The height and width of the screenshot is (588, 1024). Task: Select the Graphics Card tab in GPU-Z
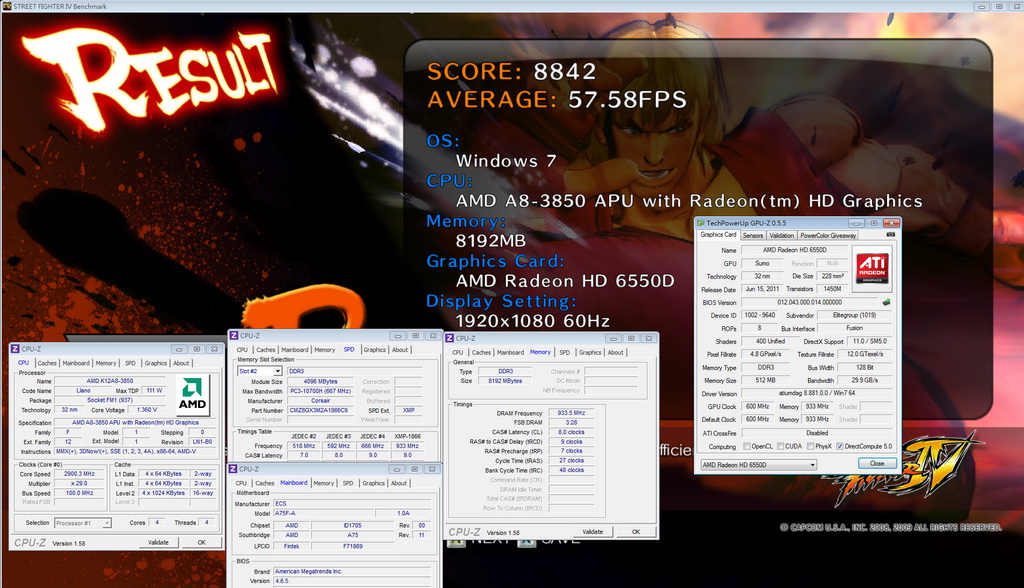[718, 235]
